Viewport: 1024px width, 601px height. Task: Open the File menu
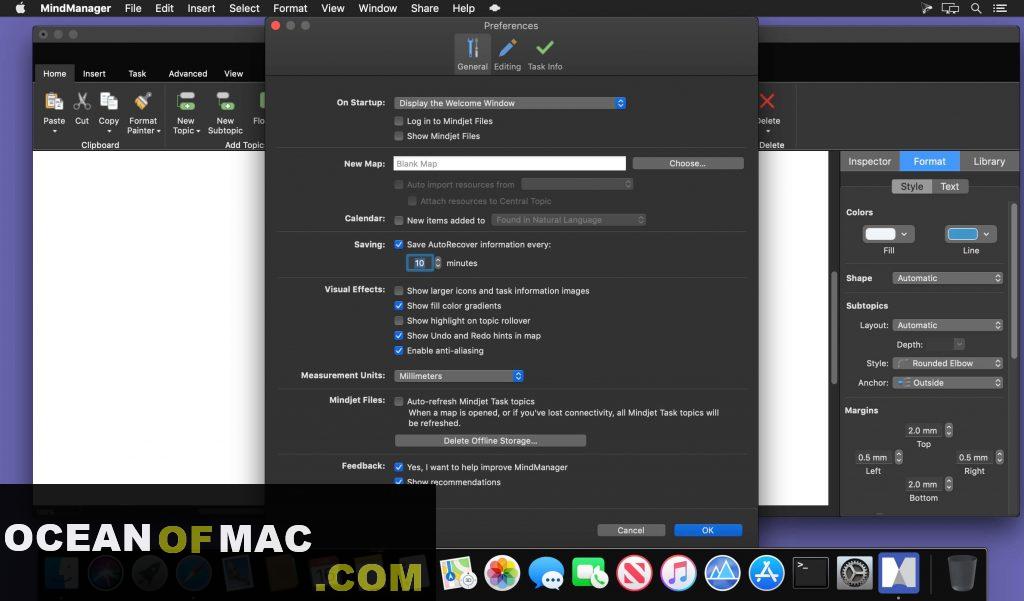tap(133, 8)
